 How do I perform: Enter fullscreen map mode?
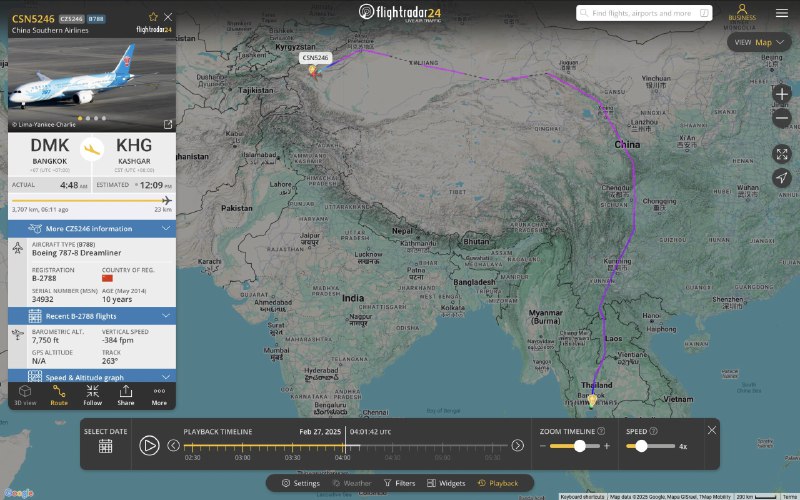click(782, 154)
